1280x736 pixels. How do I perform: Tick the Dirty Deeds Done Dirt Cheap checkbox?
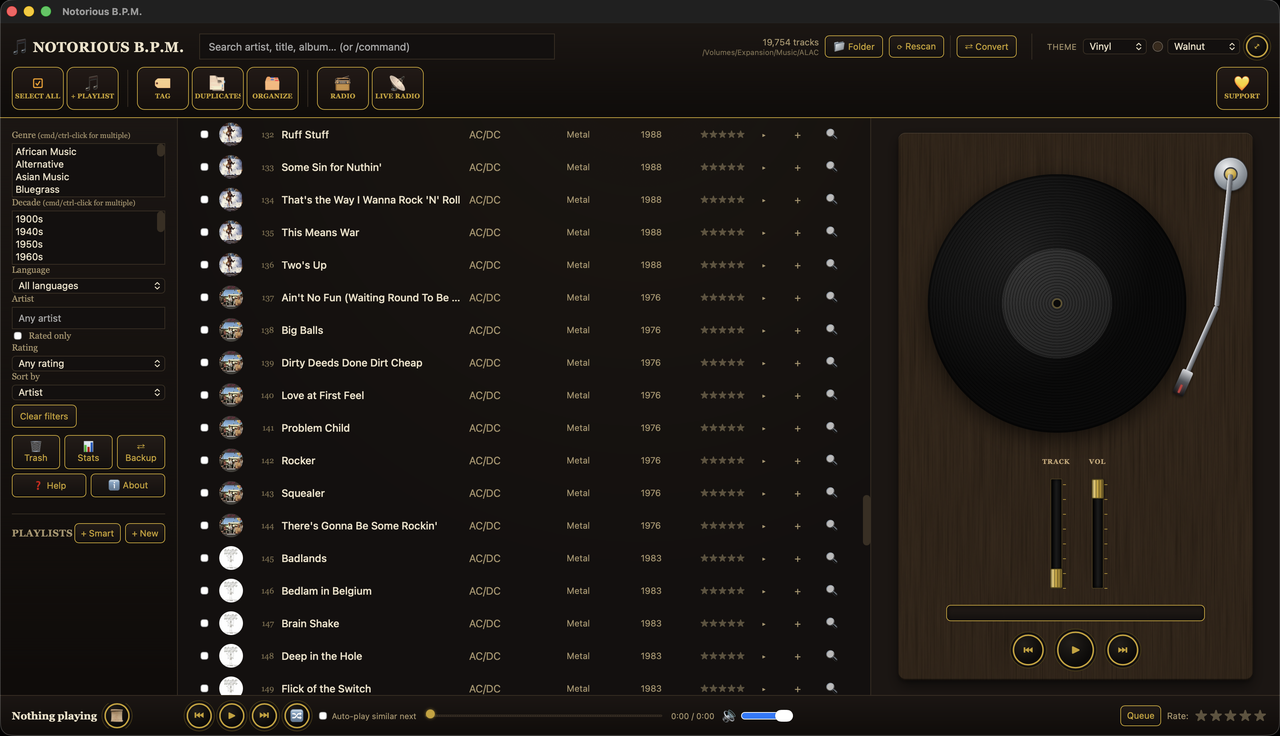point(205,363)
